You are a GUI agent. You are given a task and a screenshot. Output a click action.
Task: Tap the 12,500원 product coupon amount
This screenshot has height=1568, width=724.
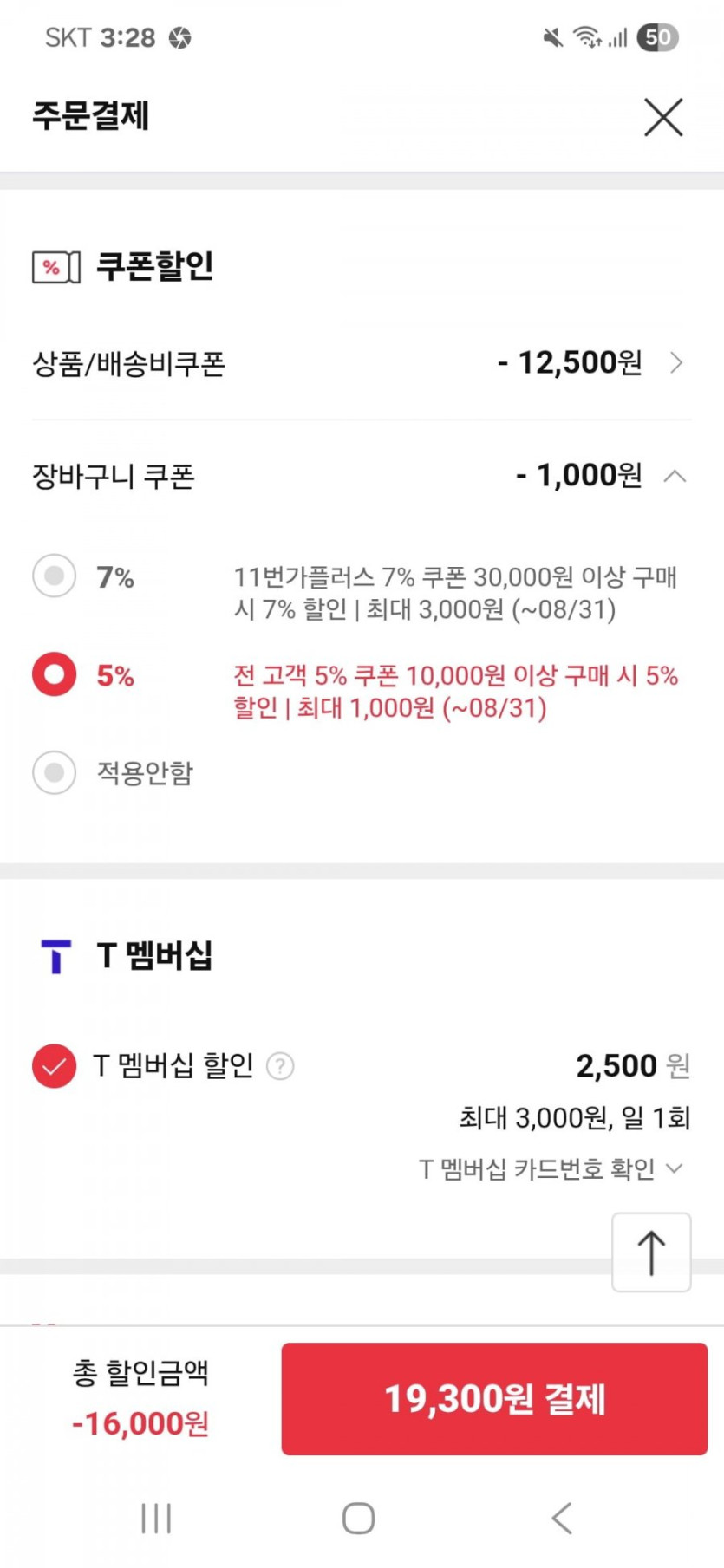(x=570, y=363)
